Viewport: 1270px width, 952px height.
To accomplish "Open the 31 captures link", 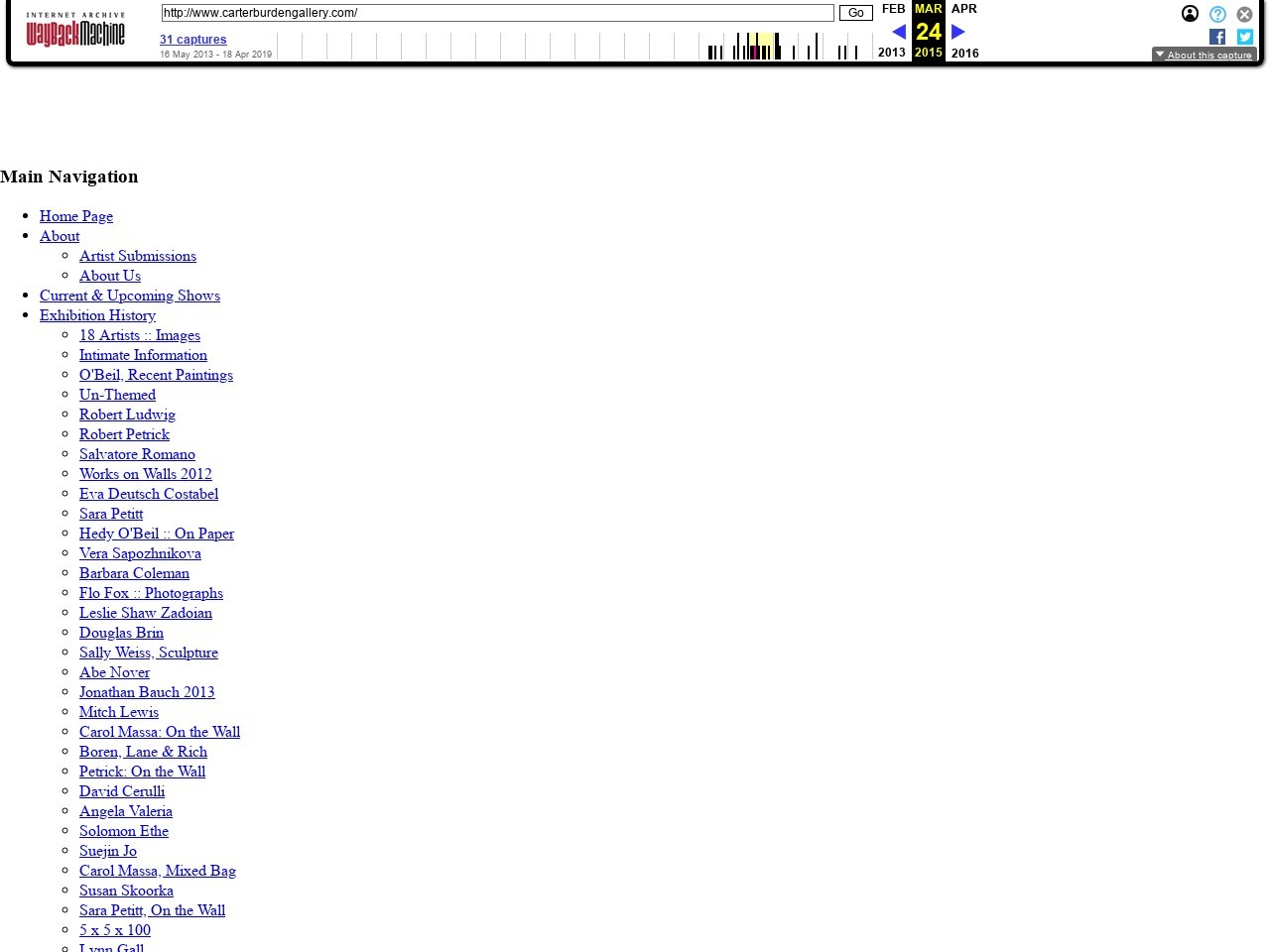I will pyautogui.click(x=192, y=40).
